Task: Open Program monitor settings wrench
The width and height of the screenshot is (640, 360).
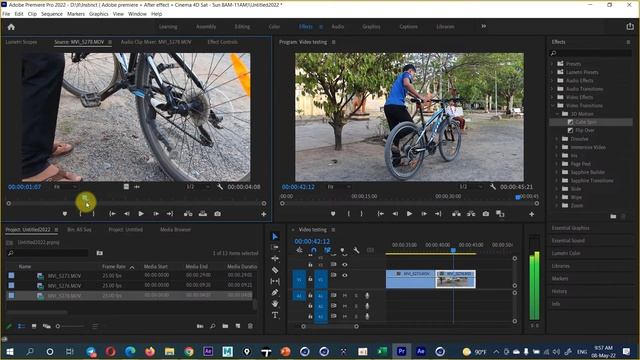Action: 493,187
